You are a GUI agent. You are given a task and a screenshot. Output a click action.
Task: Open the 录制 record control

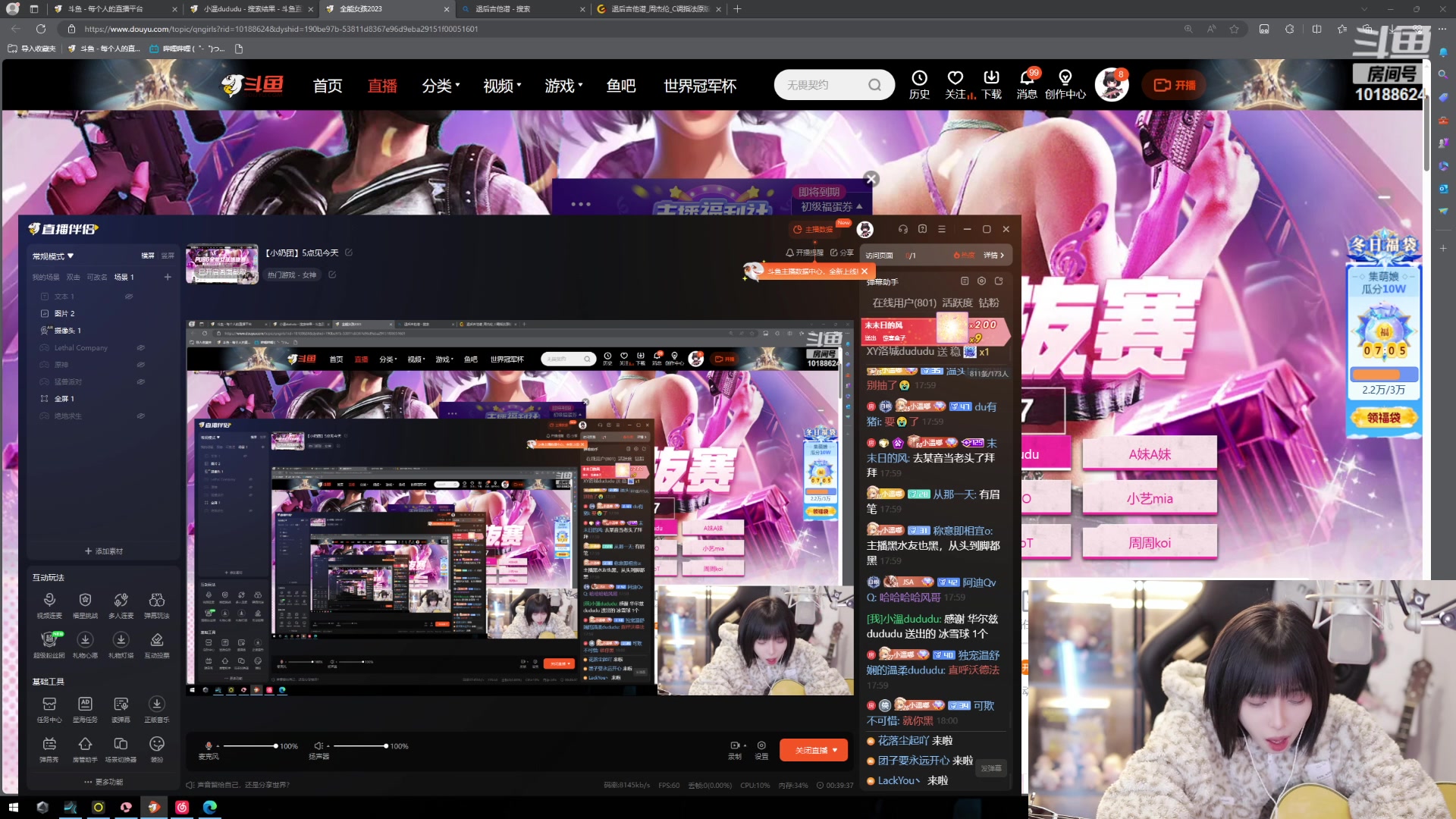[735, 750]
